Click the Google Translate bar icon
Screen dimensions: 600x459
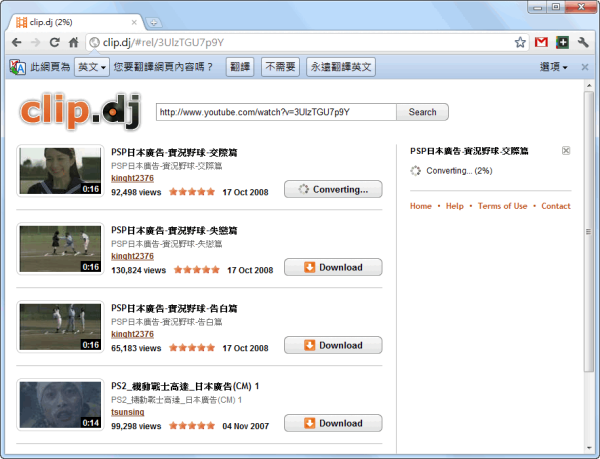(x=17, y=67)
